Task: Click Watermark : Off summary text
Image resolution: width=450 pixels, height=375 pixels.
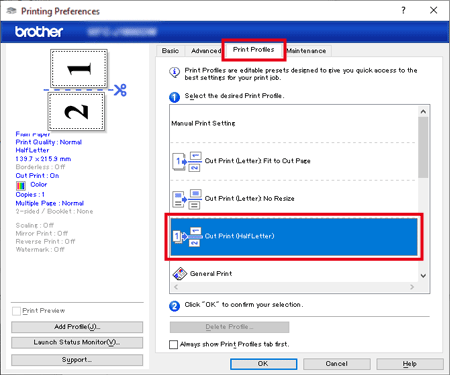Action: tap(40, 250)
